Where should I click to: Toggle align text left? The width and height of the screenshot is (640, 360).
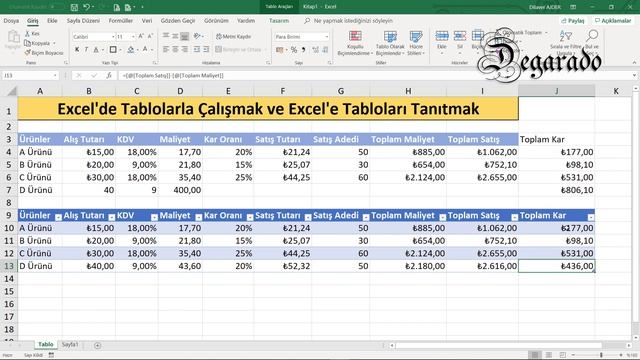[166, 49]
